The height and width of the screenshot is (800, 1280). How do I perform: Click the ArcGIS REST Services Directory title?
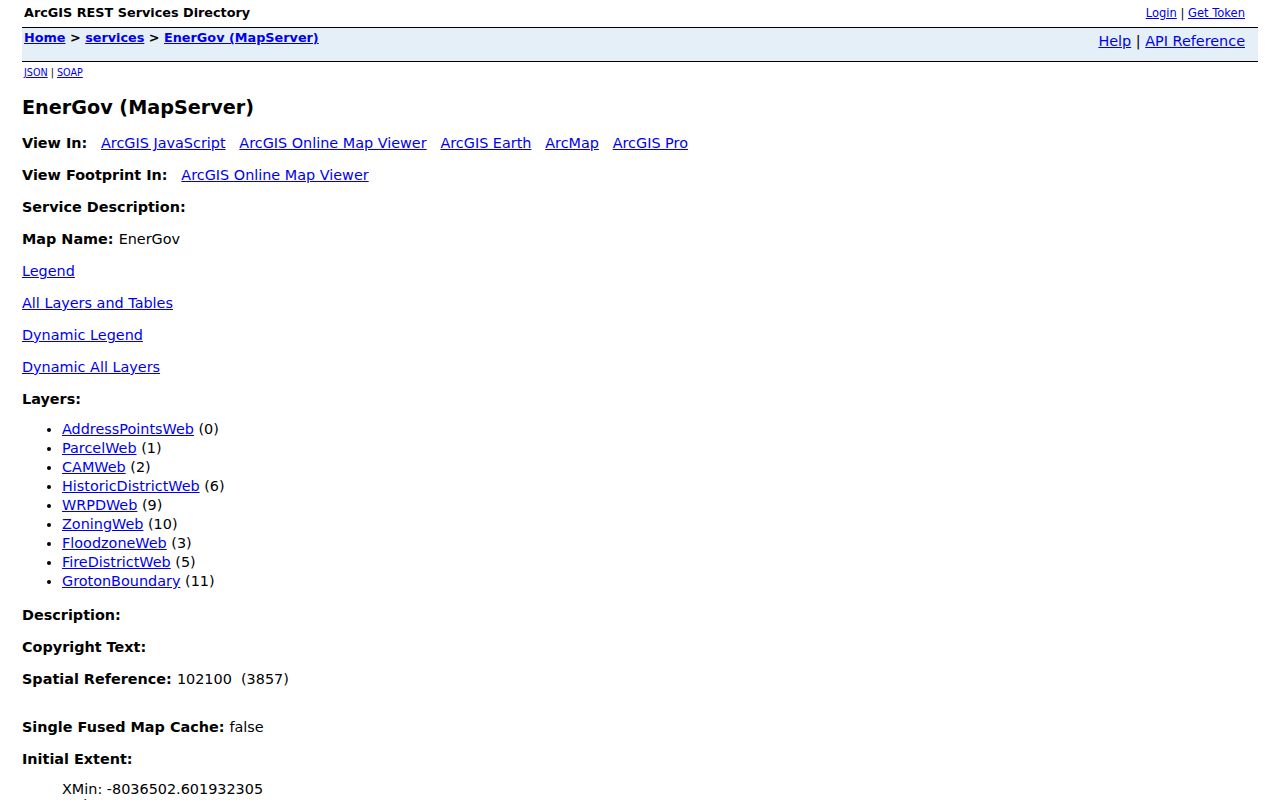tap(137, 13)
